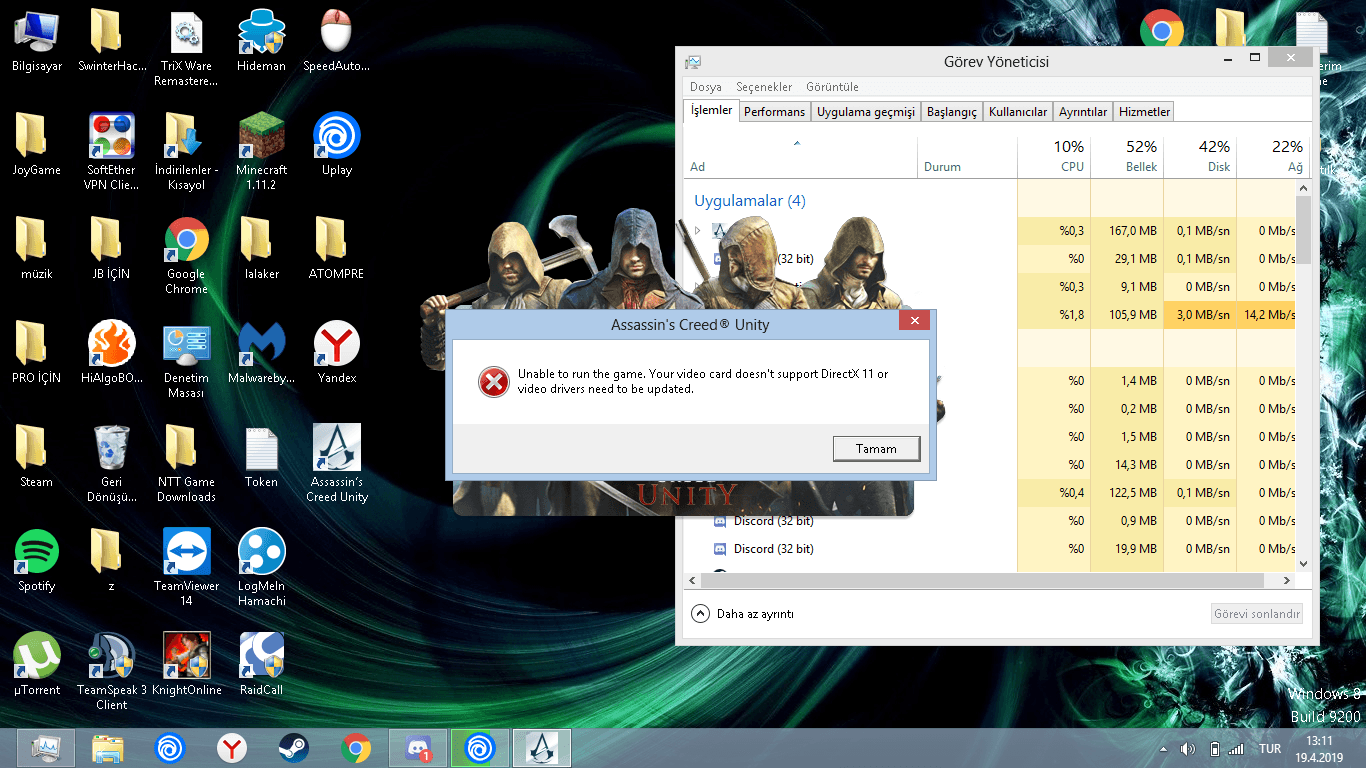The image size is (1366, 768).
Task: Toggle sort arrow above Ad column
Action: (x=797, y=144)
